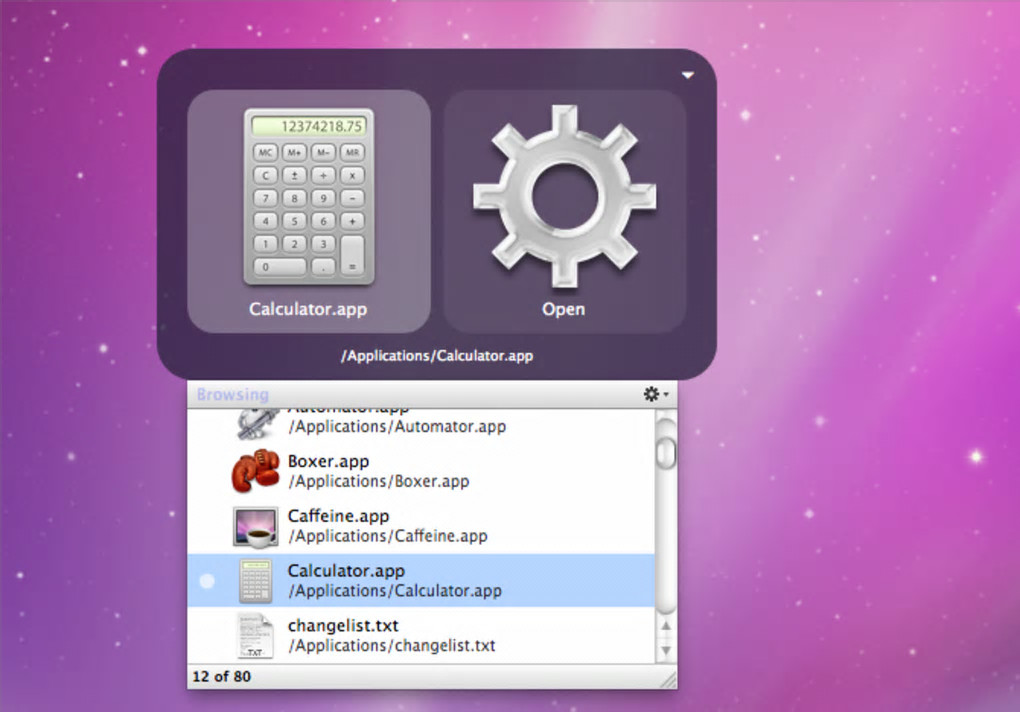Click the Calculator.app label in the first pane

pos(308,309)
